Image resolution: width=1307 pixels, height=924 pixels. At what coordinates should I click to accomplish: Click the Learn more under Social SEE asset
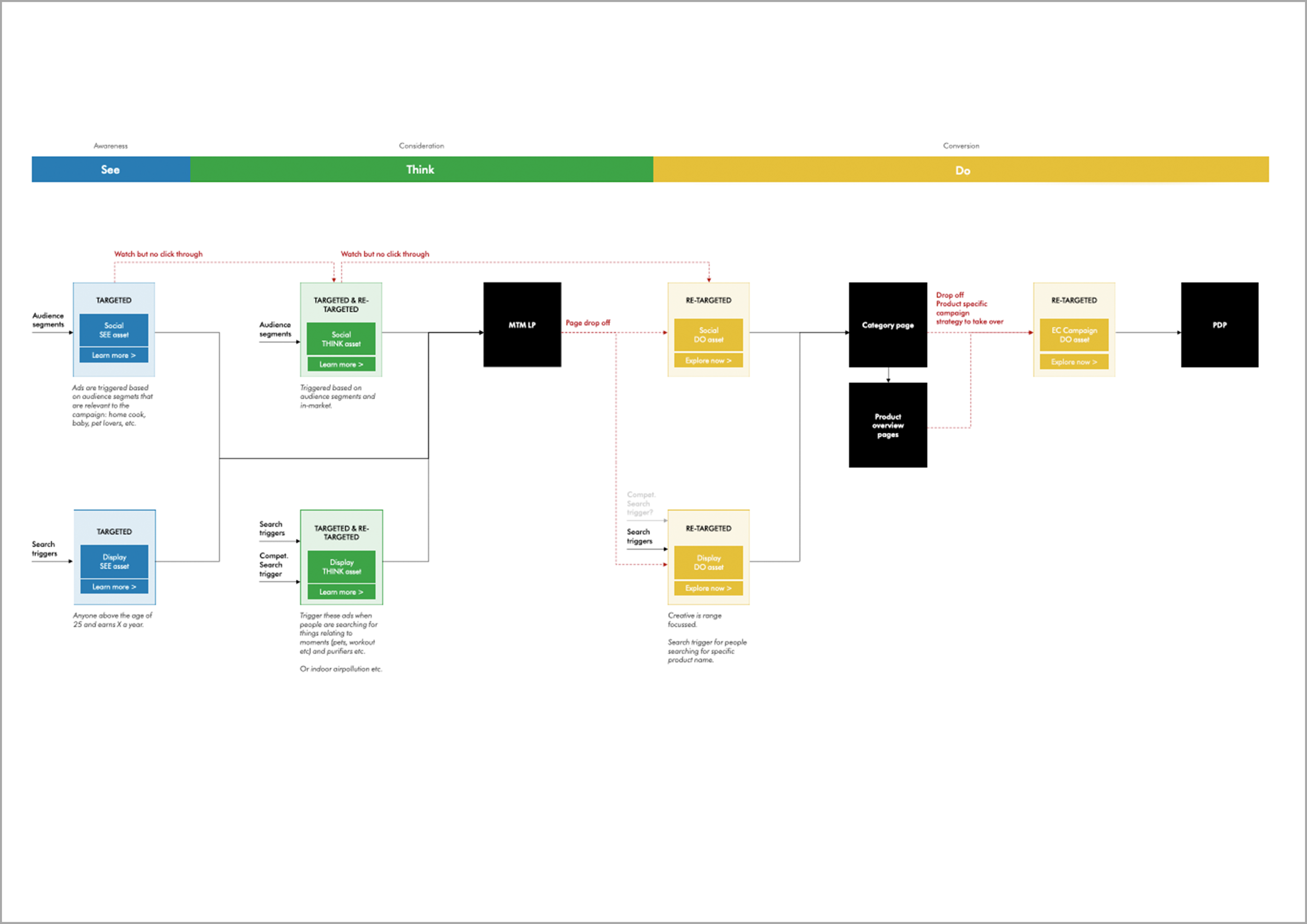point(114,355)
